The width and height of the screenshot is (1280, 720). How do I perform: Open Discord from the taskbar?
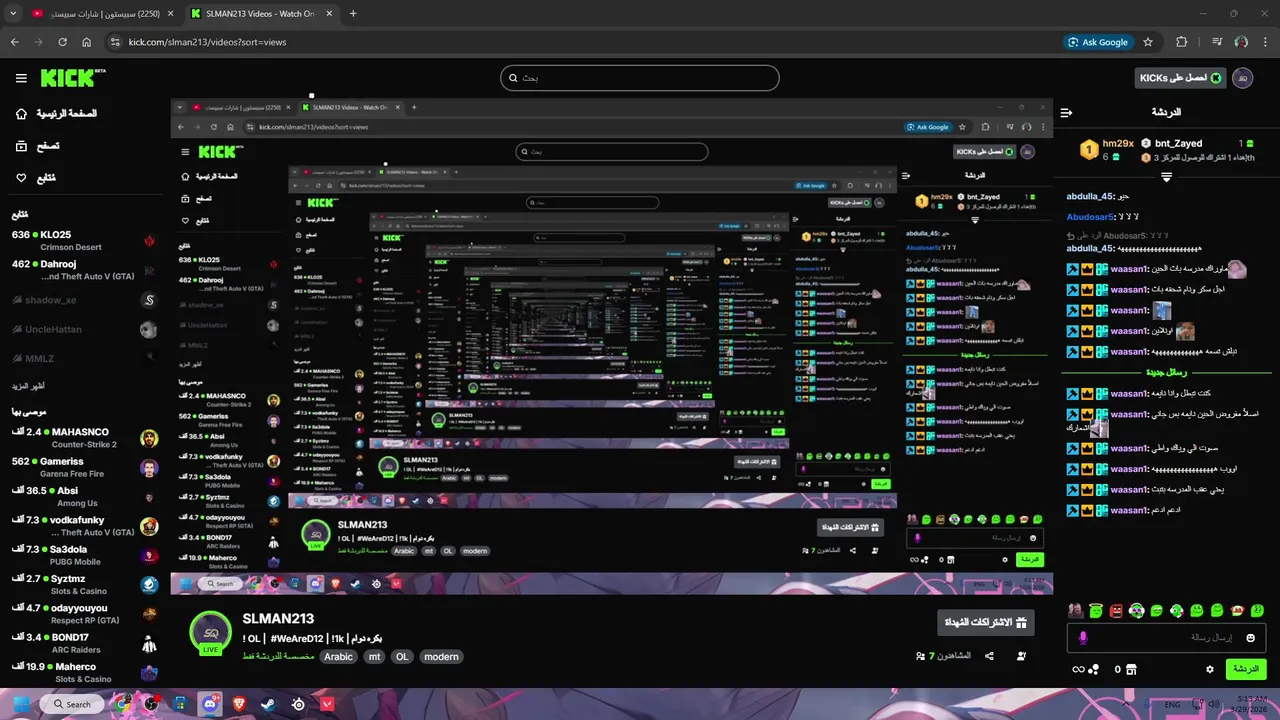[x=209, y=704]
